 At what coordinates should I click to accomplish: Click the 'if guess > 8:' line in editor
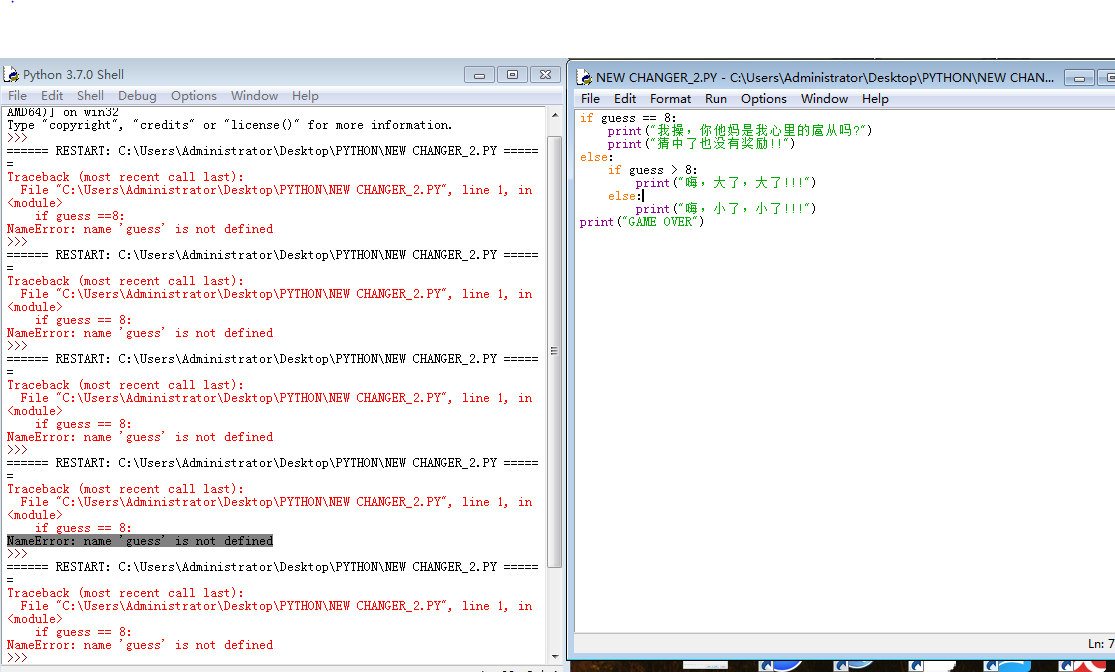click(653, 170)
